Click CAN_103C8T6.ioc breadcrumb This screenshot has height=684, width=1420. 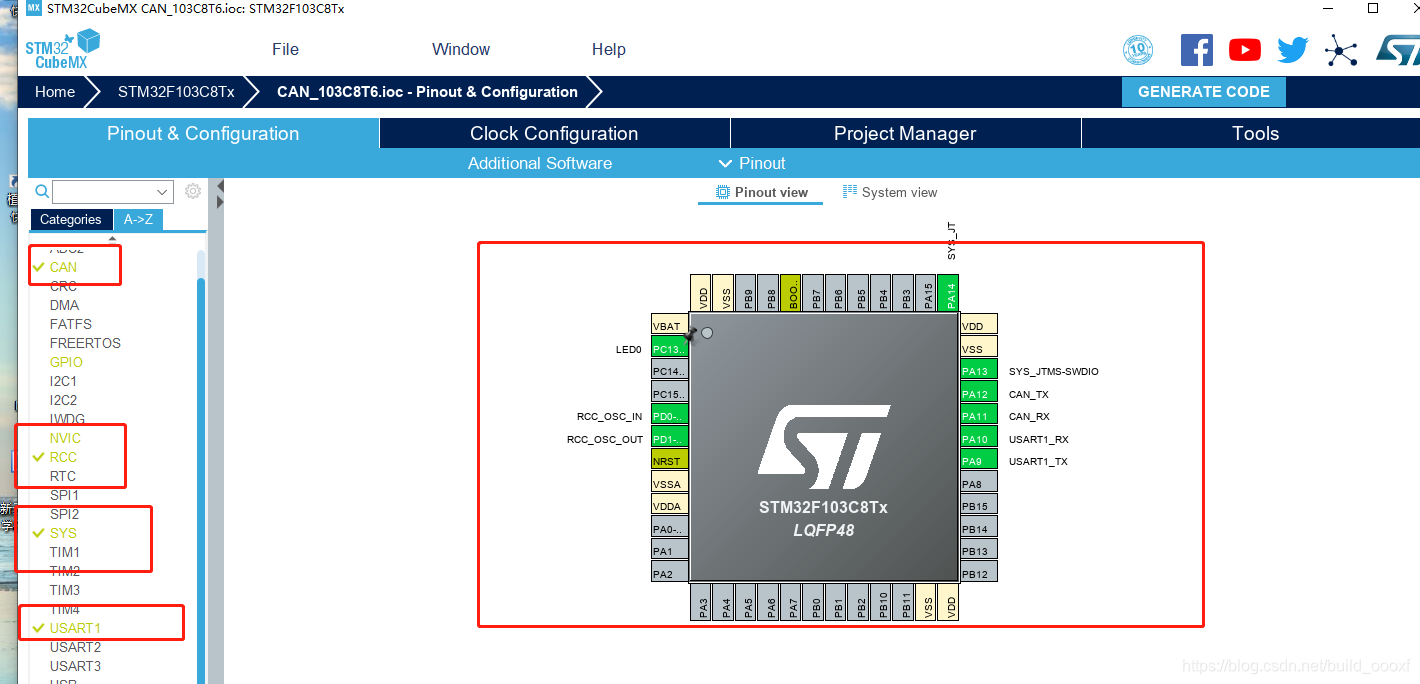click(427, 92)
